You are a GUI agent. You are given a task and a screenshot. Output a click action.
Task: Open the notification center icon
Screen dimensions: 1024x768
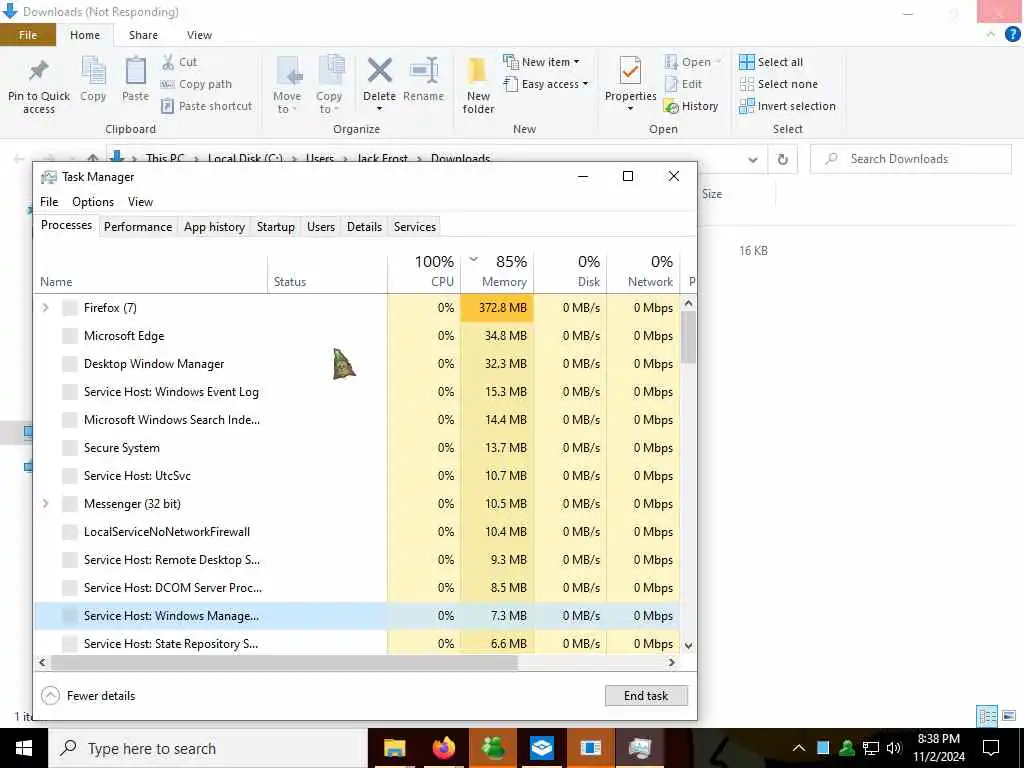pos(991,748)
